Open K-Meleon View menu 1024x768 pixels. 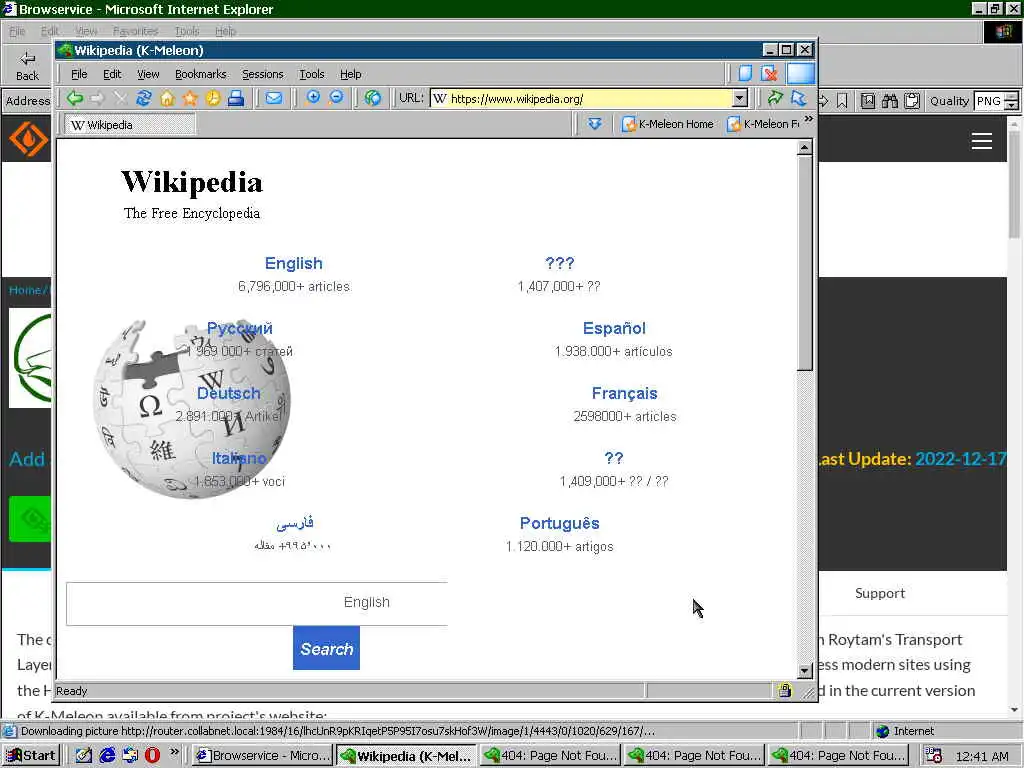pyautogui.click(x=148, y=74)
